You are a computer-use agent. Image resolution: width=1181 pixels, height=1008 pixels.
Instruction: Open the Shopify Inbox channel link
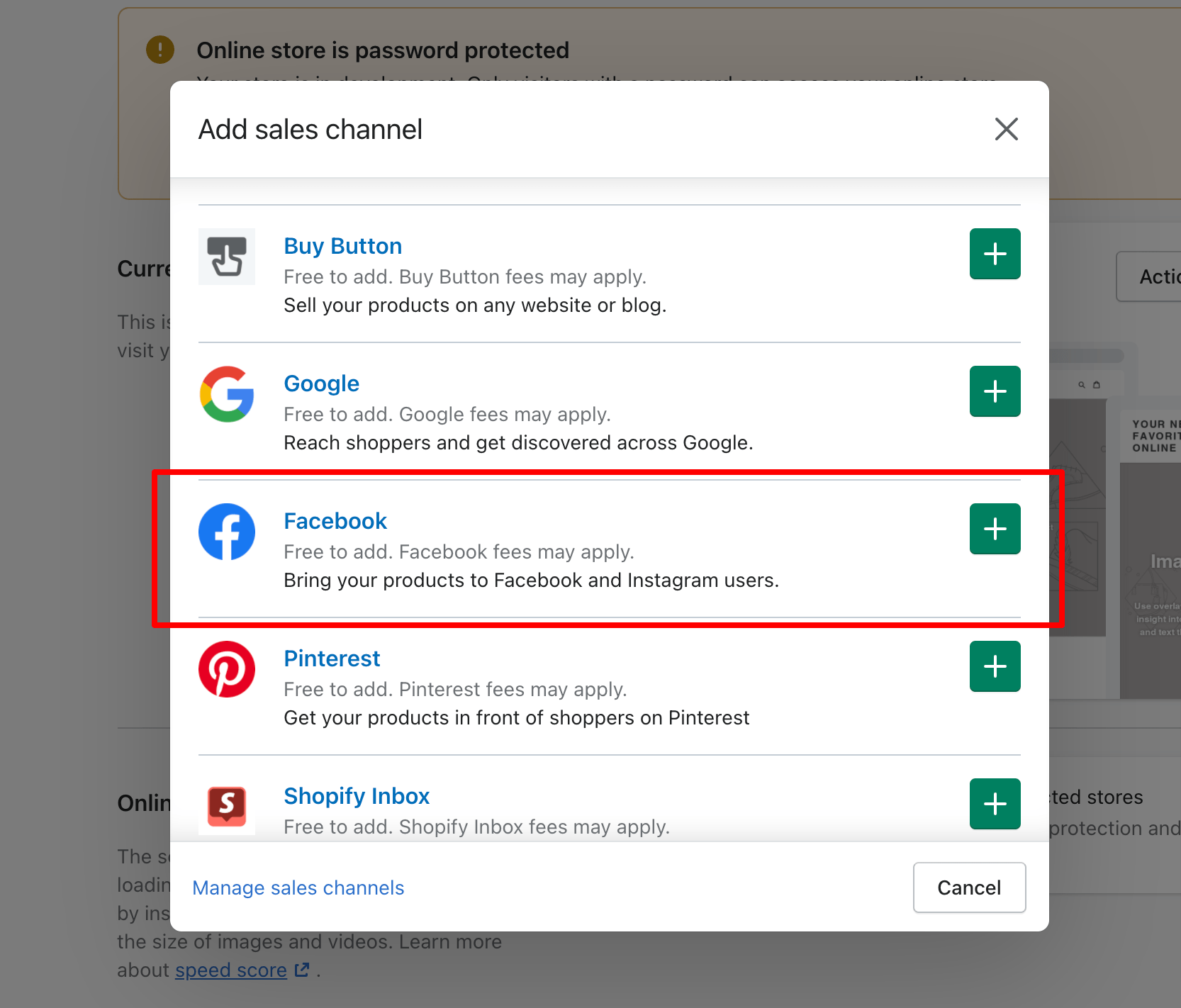357,795
